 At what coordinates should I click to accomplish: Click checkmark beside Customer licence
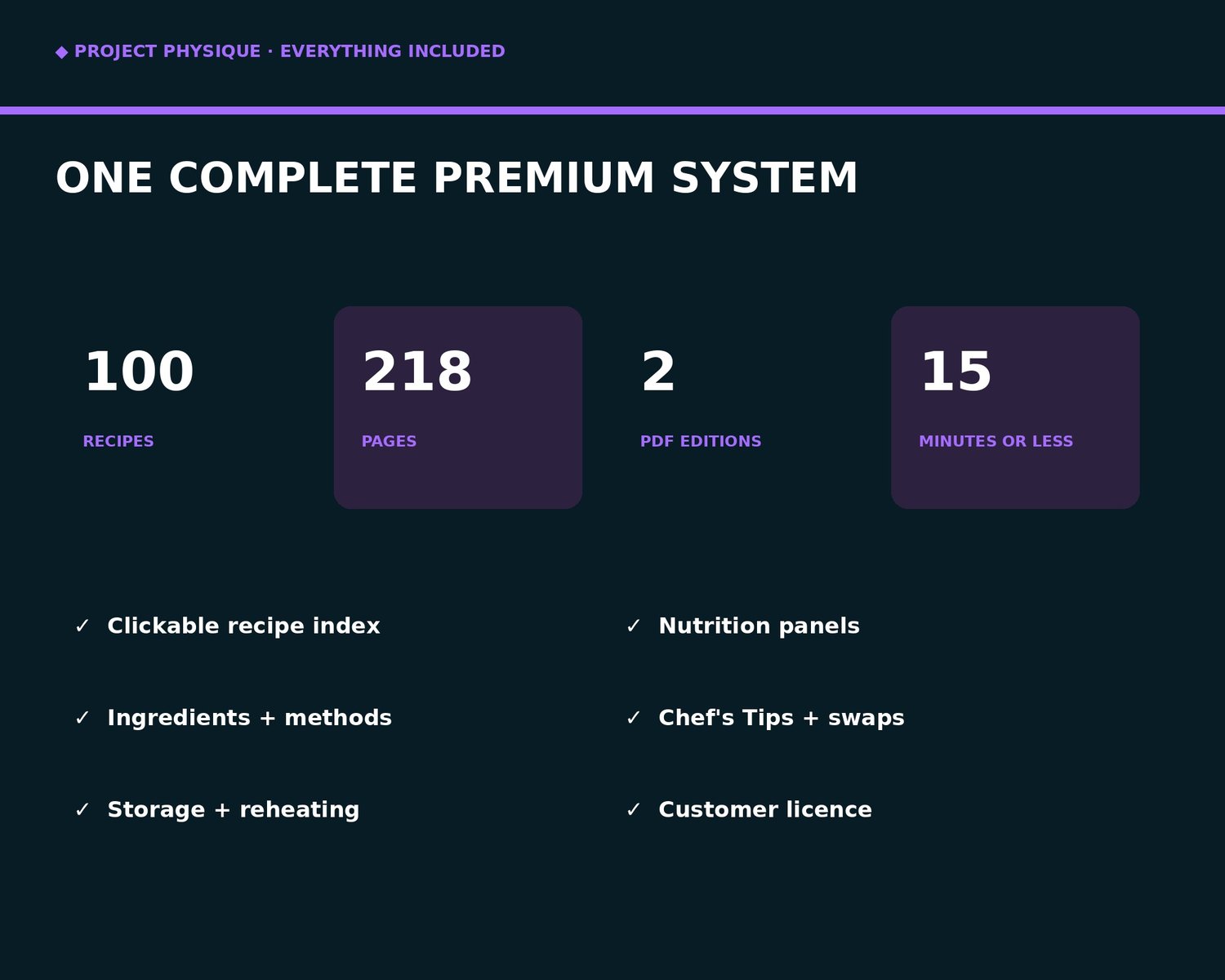tap(633, 810)
